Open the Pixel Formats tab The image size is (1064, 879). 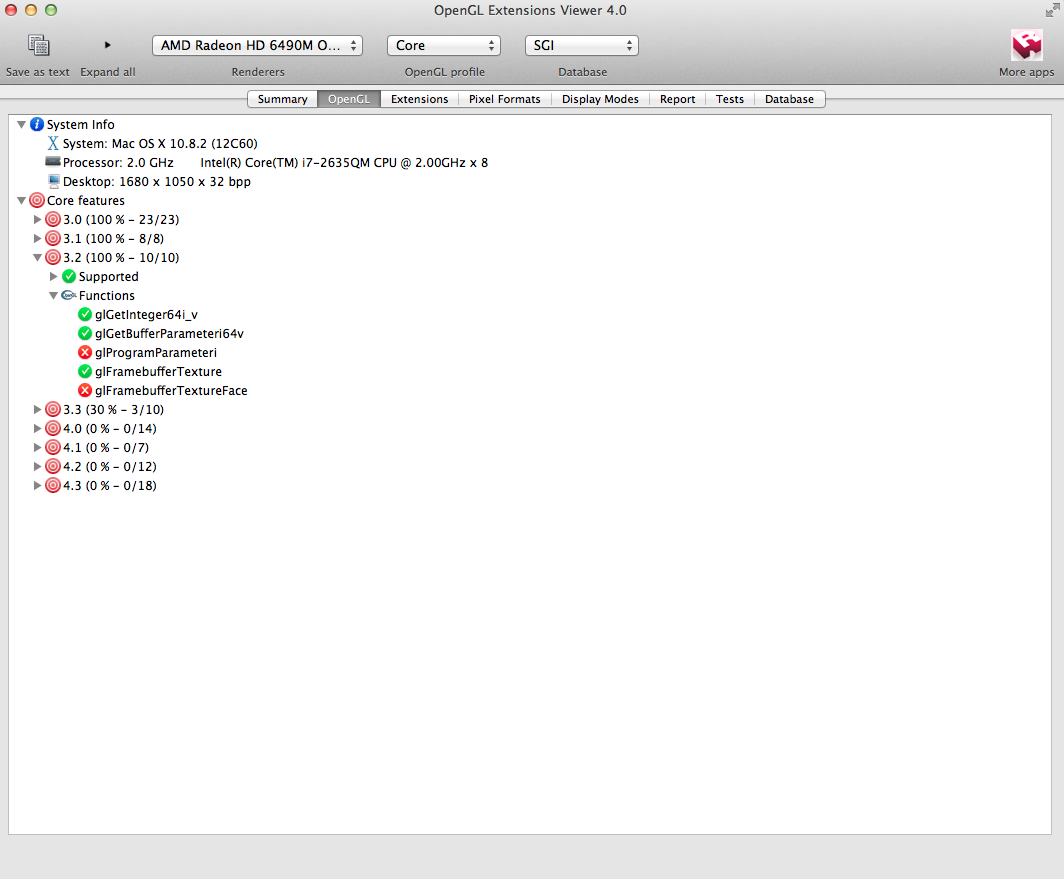505,99
